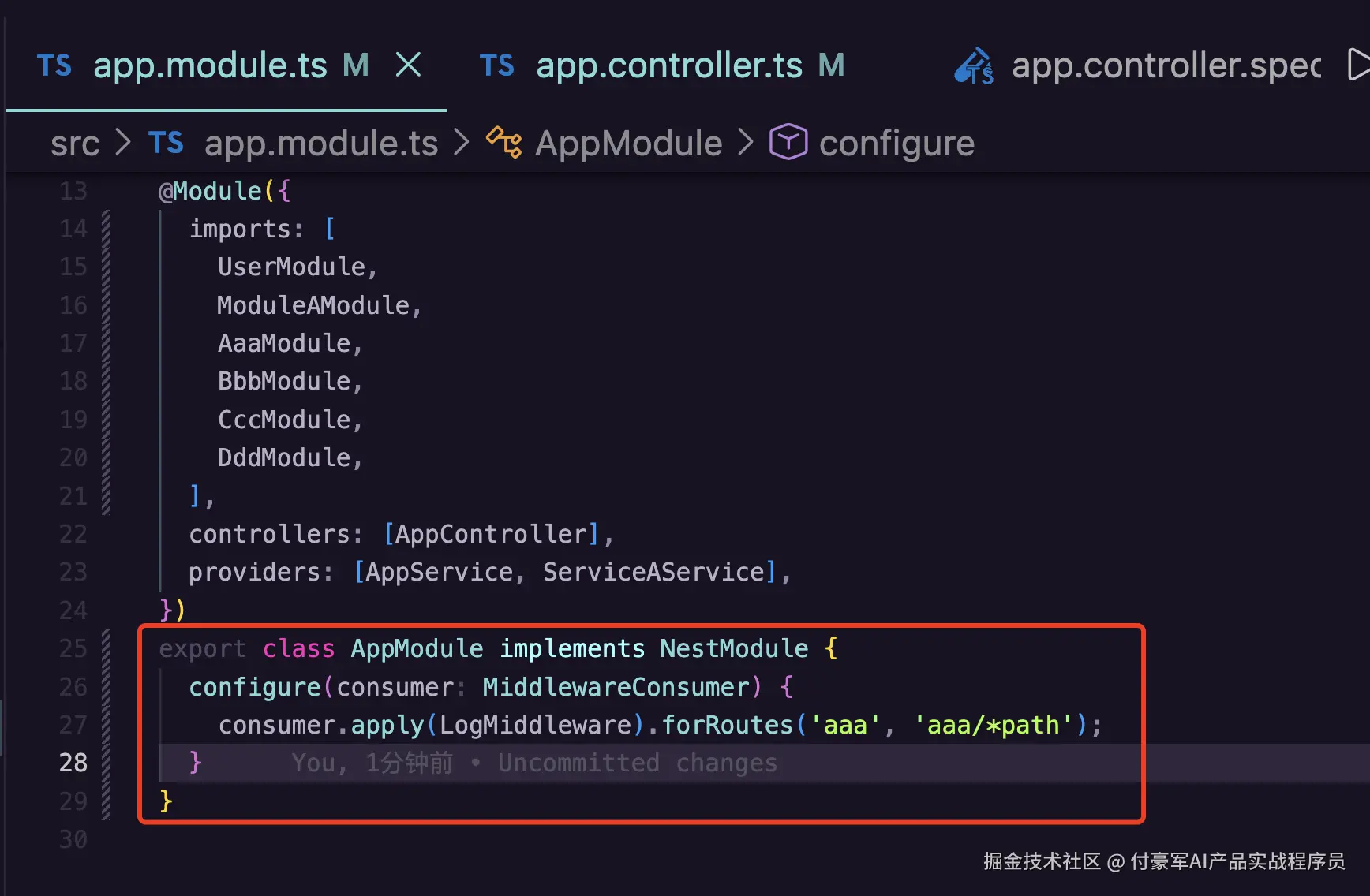Image resolution: width=1370 pixels, height=896 pixels.
Task: Expand chevron after app.module.ts in breadcrumb
Action: 462,143
